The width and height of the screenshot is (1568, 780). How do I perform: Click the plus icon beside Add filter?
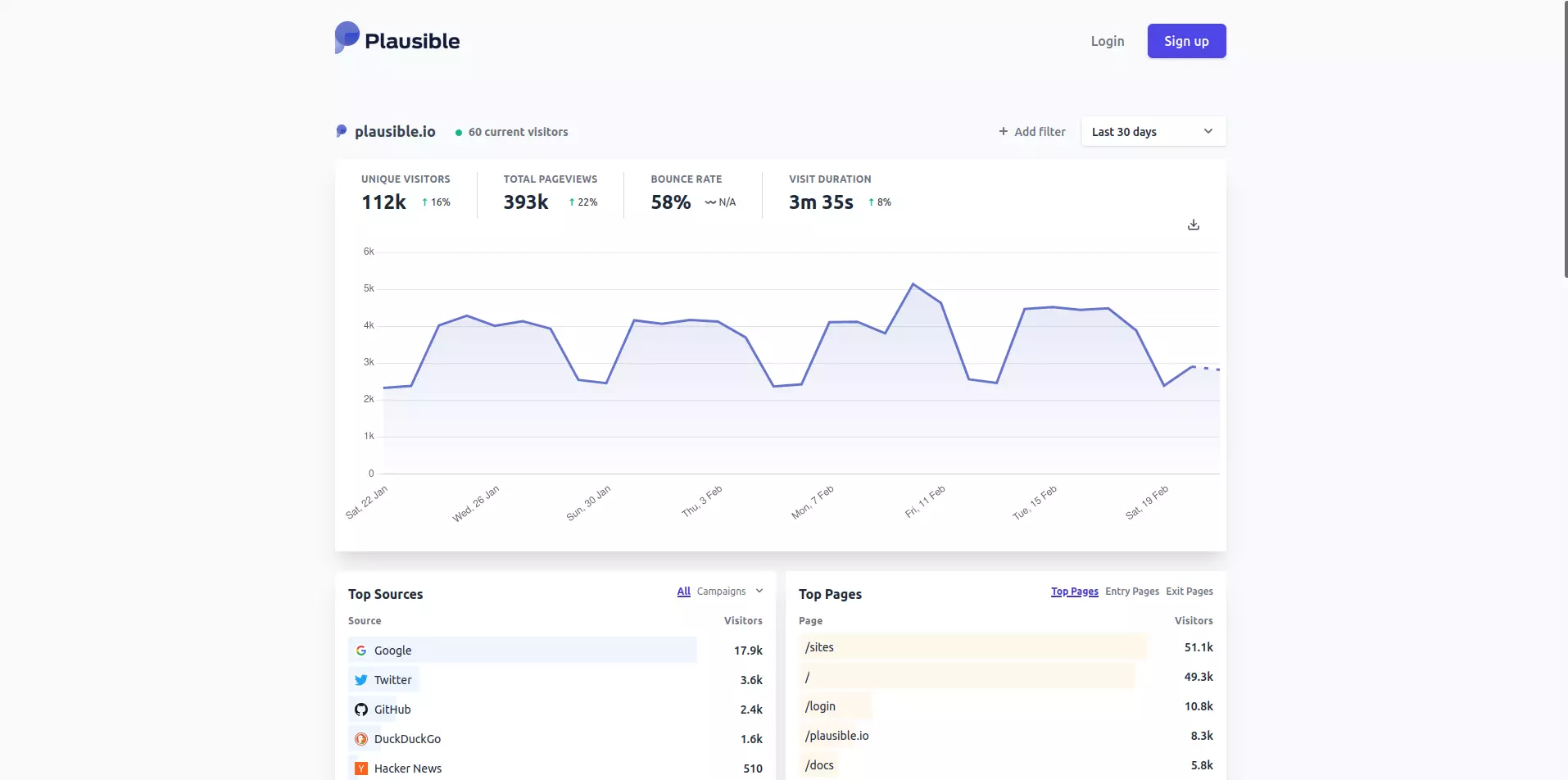click(1004, 131)
